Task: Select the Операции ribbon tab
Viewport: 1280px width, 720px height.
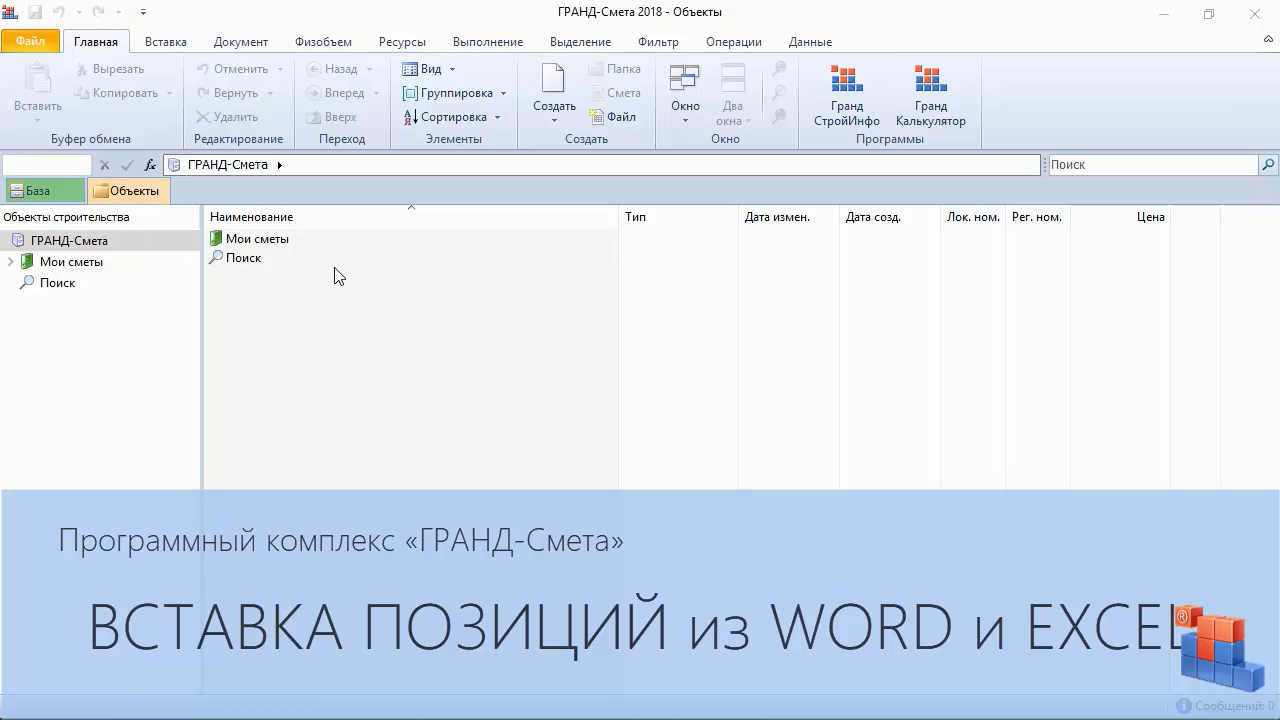Action: point(734,42)
